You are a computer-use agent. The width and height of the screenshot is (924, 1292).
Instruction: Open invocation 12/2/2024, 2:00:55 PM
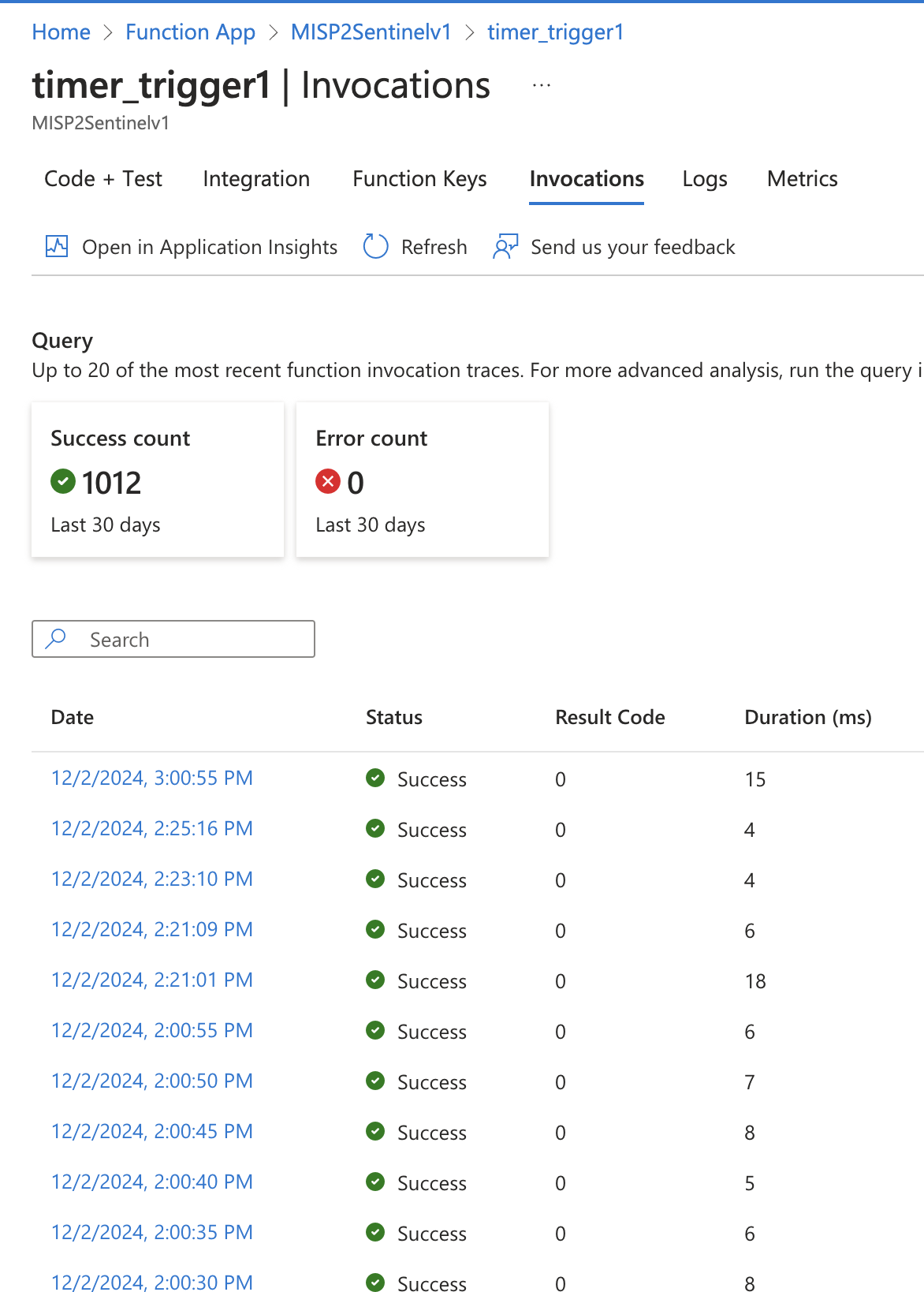152,1030
